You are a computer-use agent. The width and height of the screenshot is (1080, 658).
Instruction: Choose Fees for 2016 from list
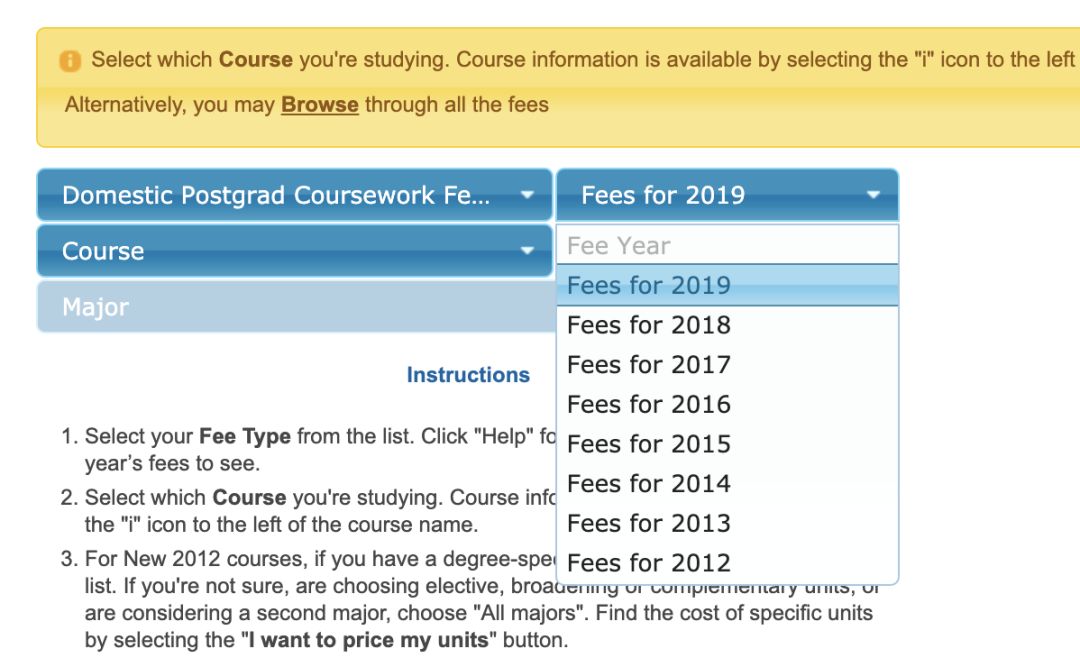727,404
